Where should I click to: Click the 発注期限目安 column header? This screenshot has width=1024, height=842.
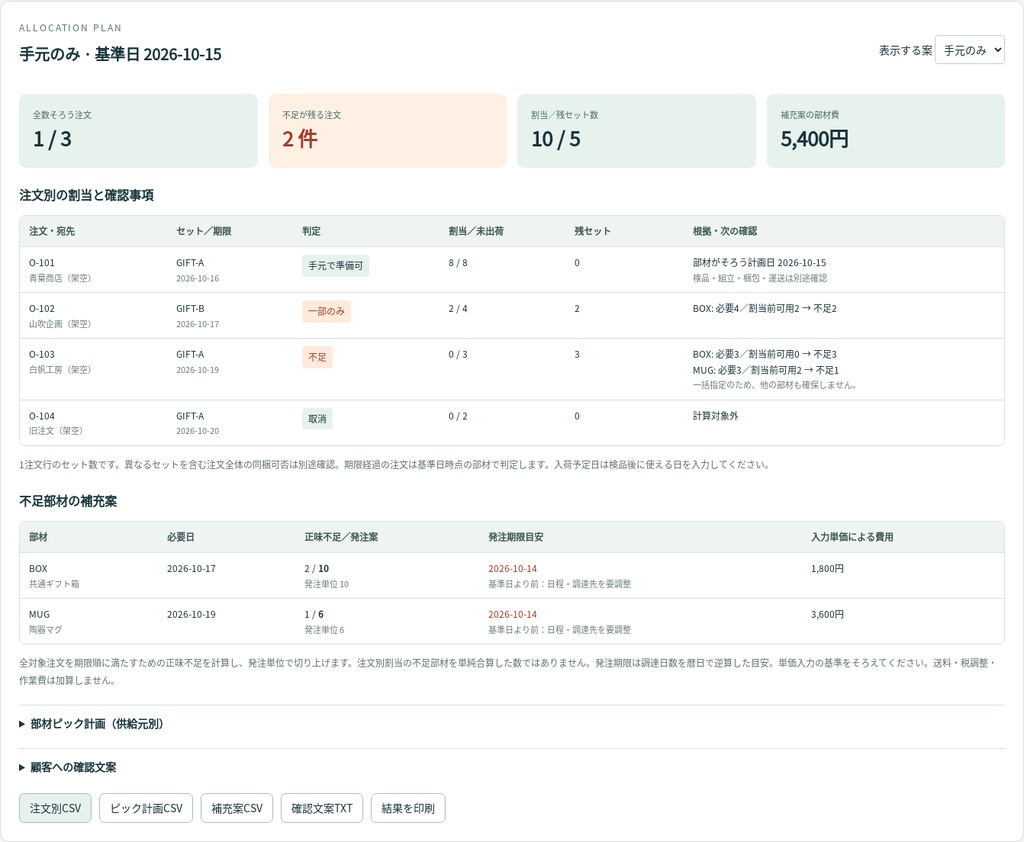tap(516, 537)
